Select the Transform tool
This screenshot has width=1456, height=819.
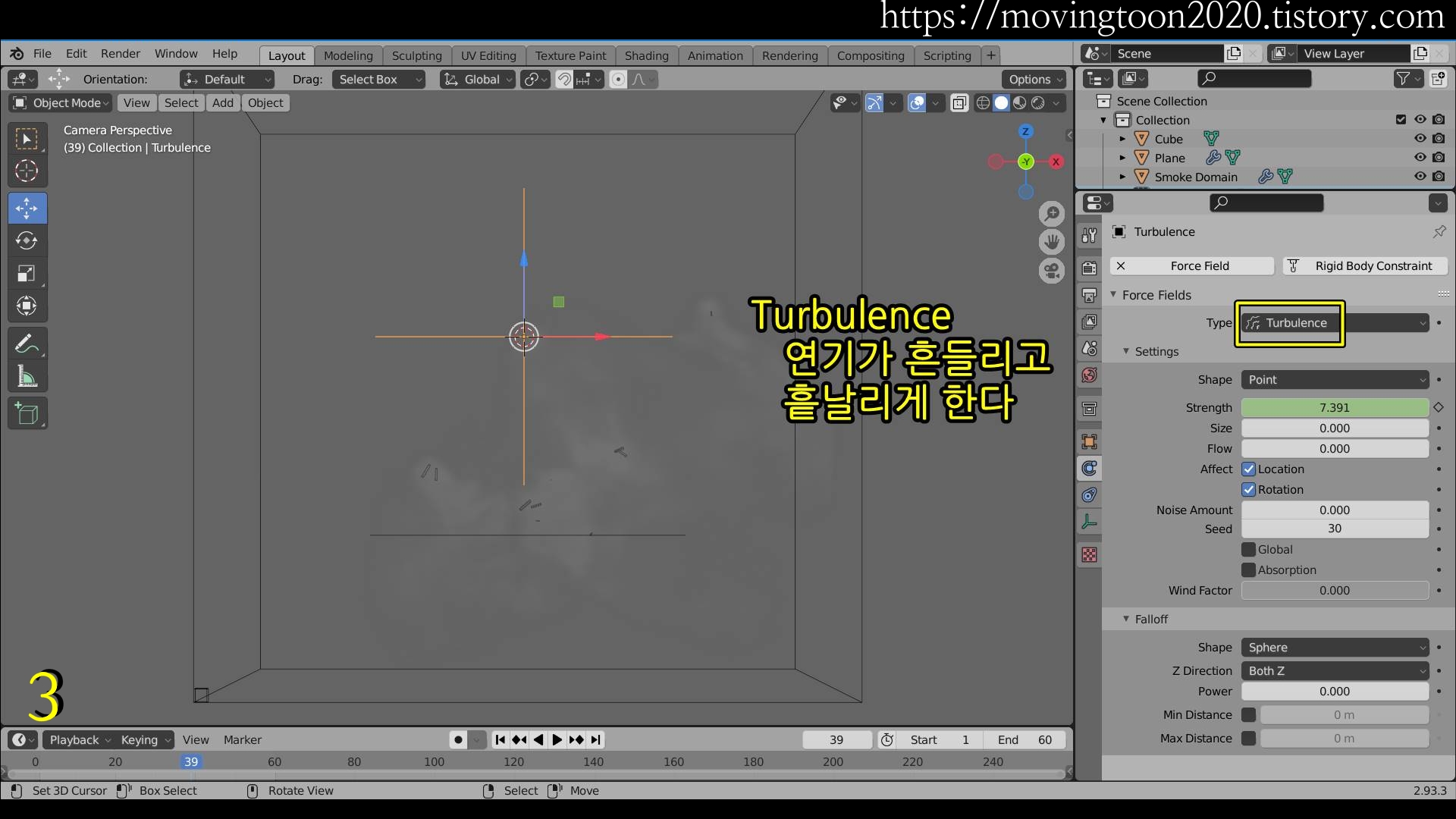27,306
